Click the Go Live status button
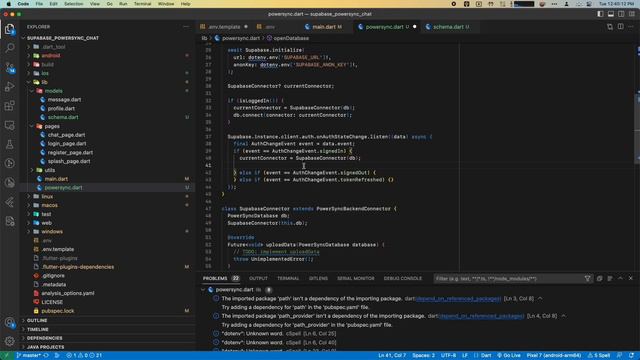Image resolution: width=640 pixels, height=360 pixels. [x=508, y=356]
